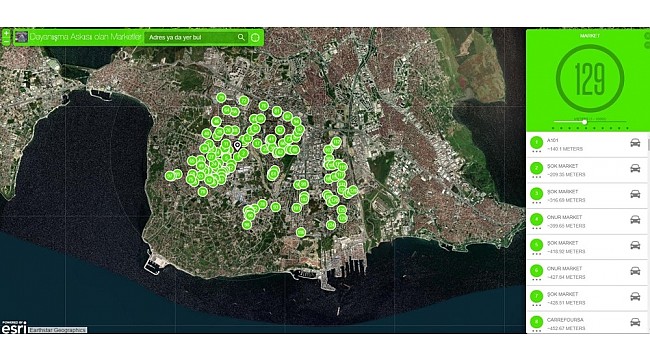Viewport: 650px width, 360px height.
Task: Expand the dots under result number 2
Action: pos(536,177)
